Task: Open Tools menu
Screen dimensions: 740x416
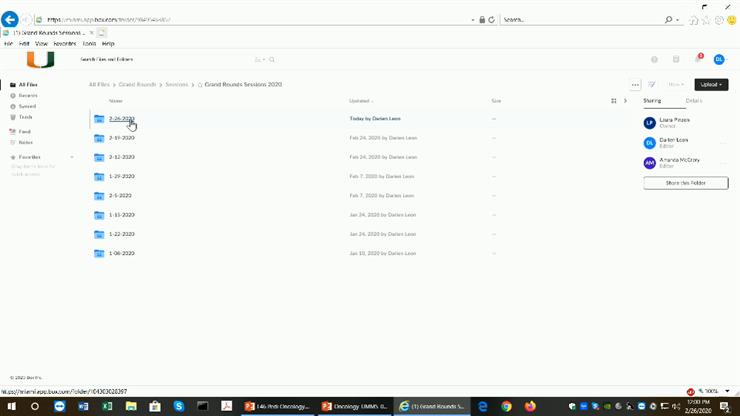Action: (89, 43)
